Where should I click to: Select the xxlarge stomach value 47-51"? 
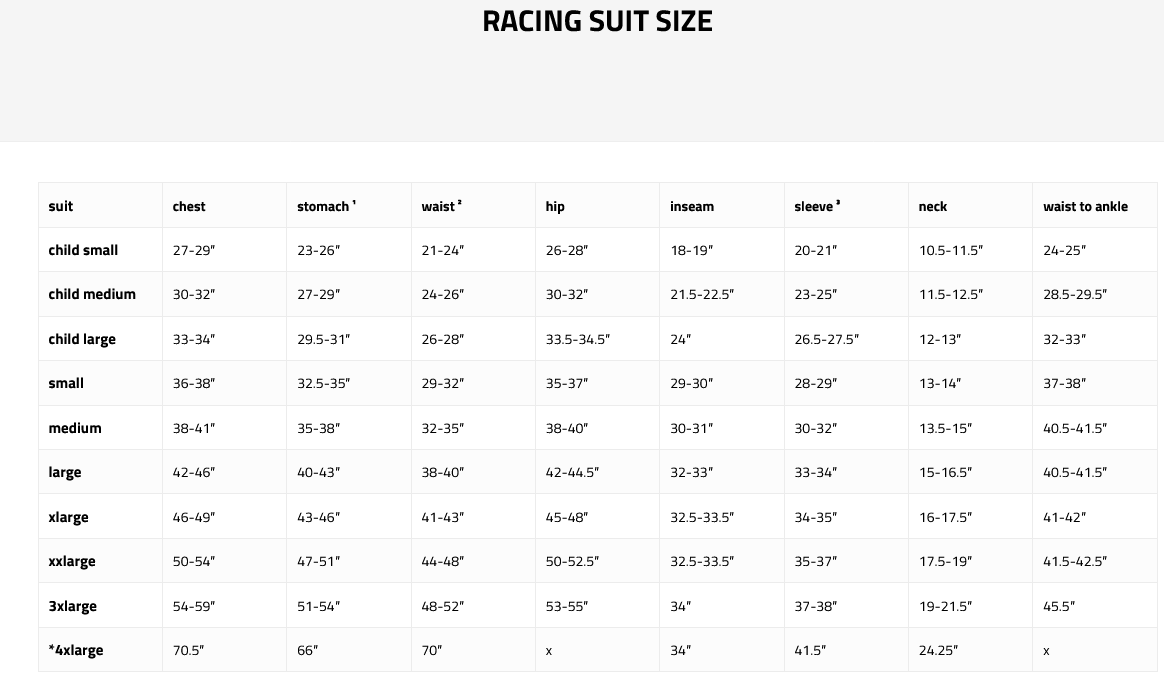[x=318, y=561]
